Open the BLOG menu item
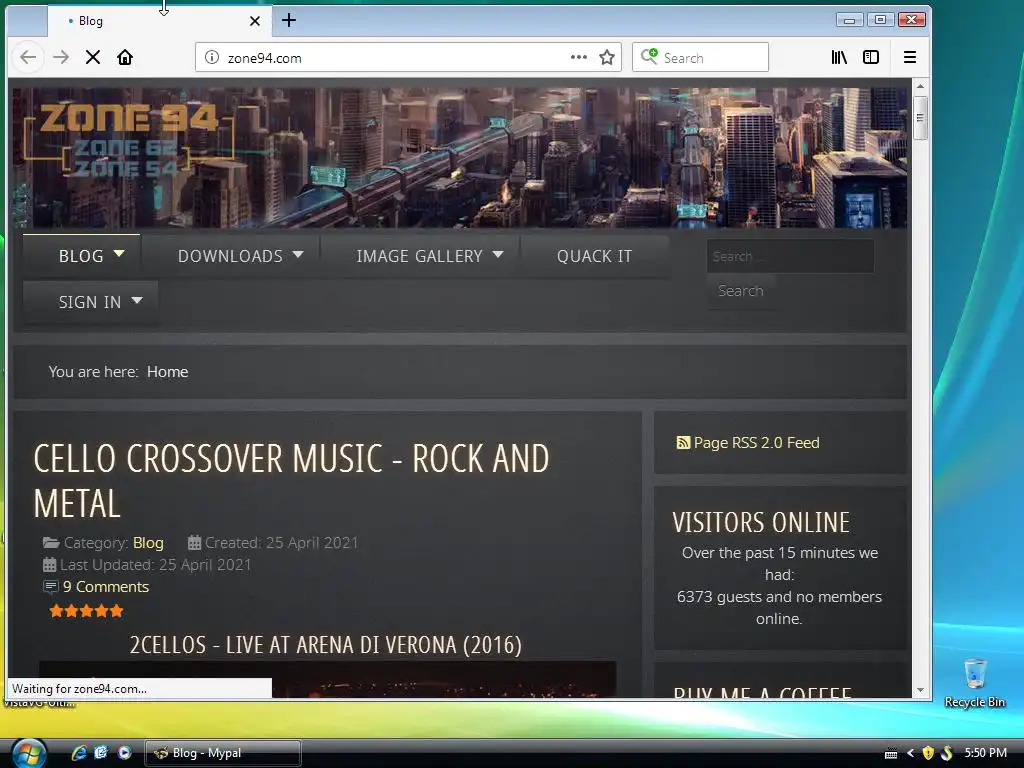Screen dimensions: 1024x768 (82, 256)
